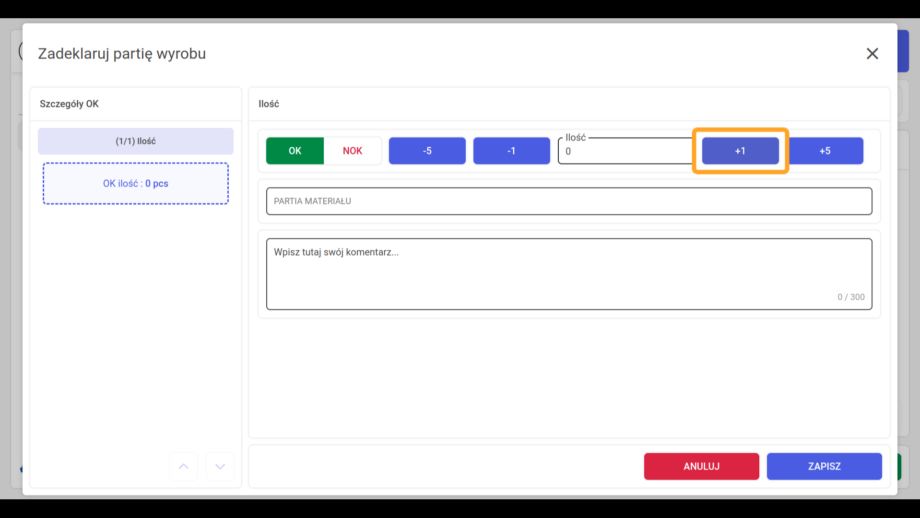Image resolution: width=920 pixels, height=518 pixels.
Task: Click the Szczegóły OK panel header
Action: [69, 104]
